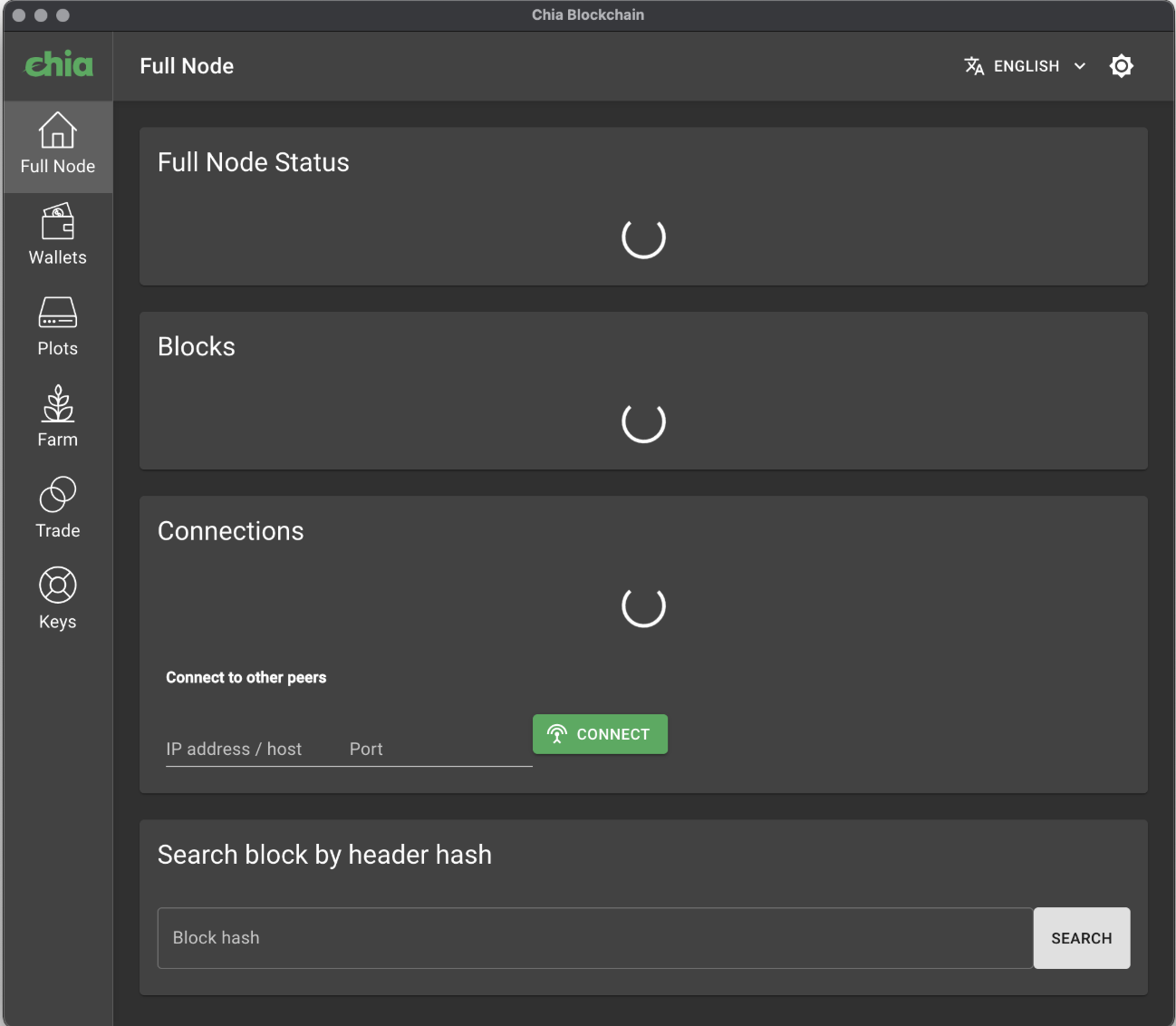Click the language dropdown chevron arrow

1080,66
